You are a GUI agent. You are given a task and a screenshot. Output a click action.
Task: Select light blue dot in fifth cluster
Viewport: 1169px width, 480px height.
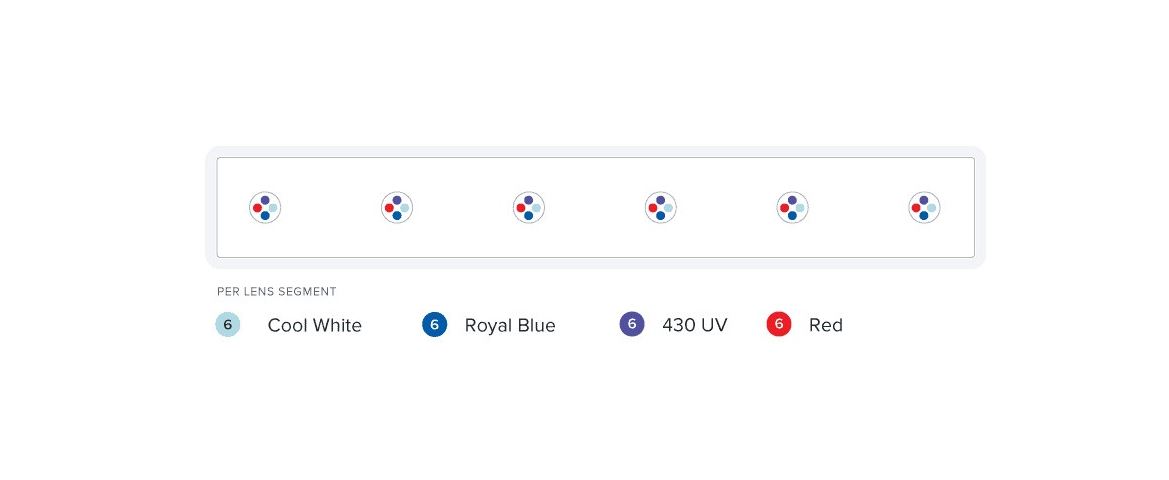[x=800, y=208]
